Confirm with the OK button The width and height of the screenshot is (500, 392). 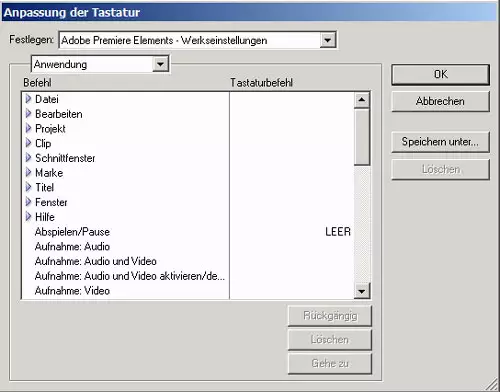coord(440,75)
